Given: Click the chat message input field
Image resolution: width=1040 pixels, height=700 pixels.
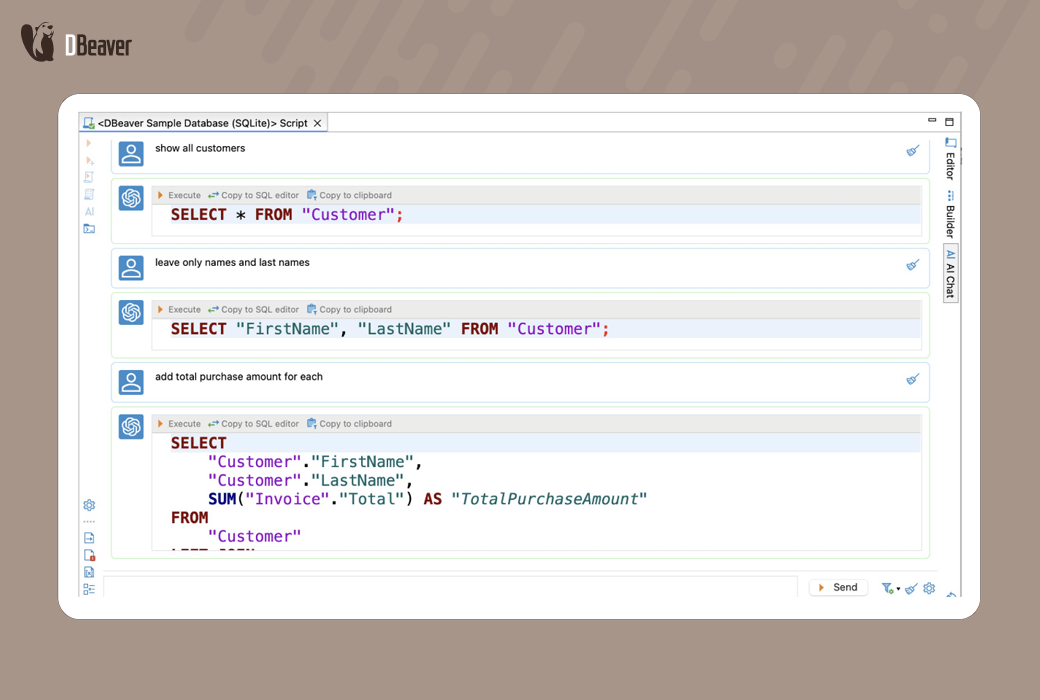Looking at the screenshot, I should pos(450,588).
